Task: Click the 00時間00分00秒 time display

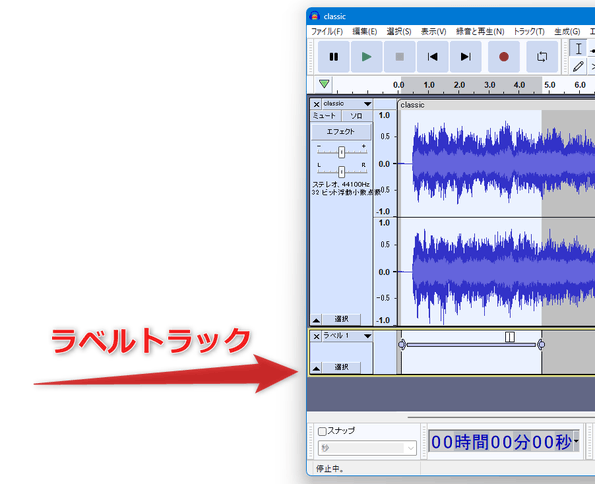Action: 501,442
